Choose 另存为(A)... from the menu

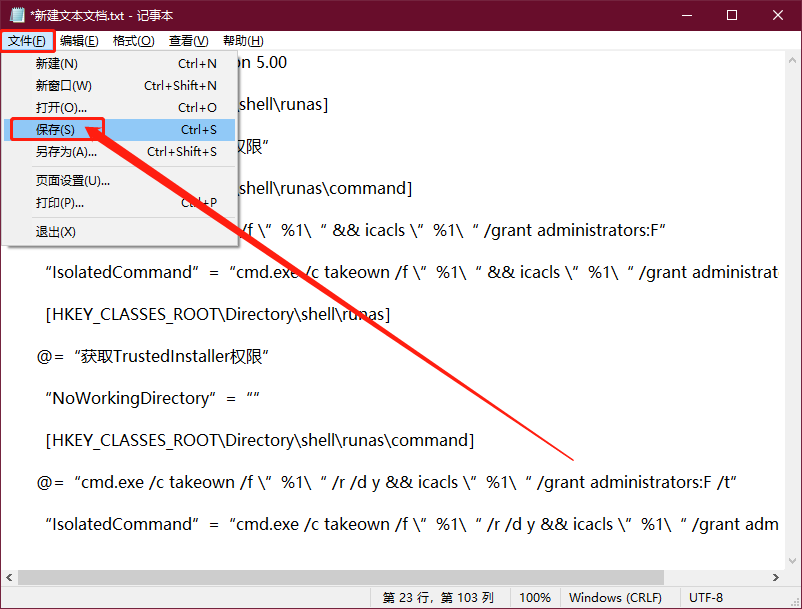[x=66, y=152]
